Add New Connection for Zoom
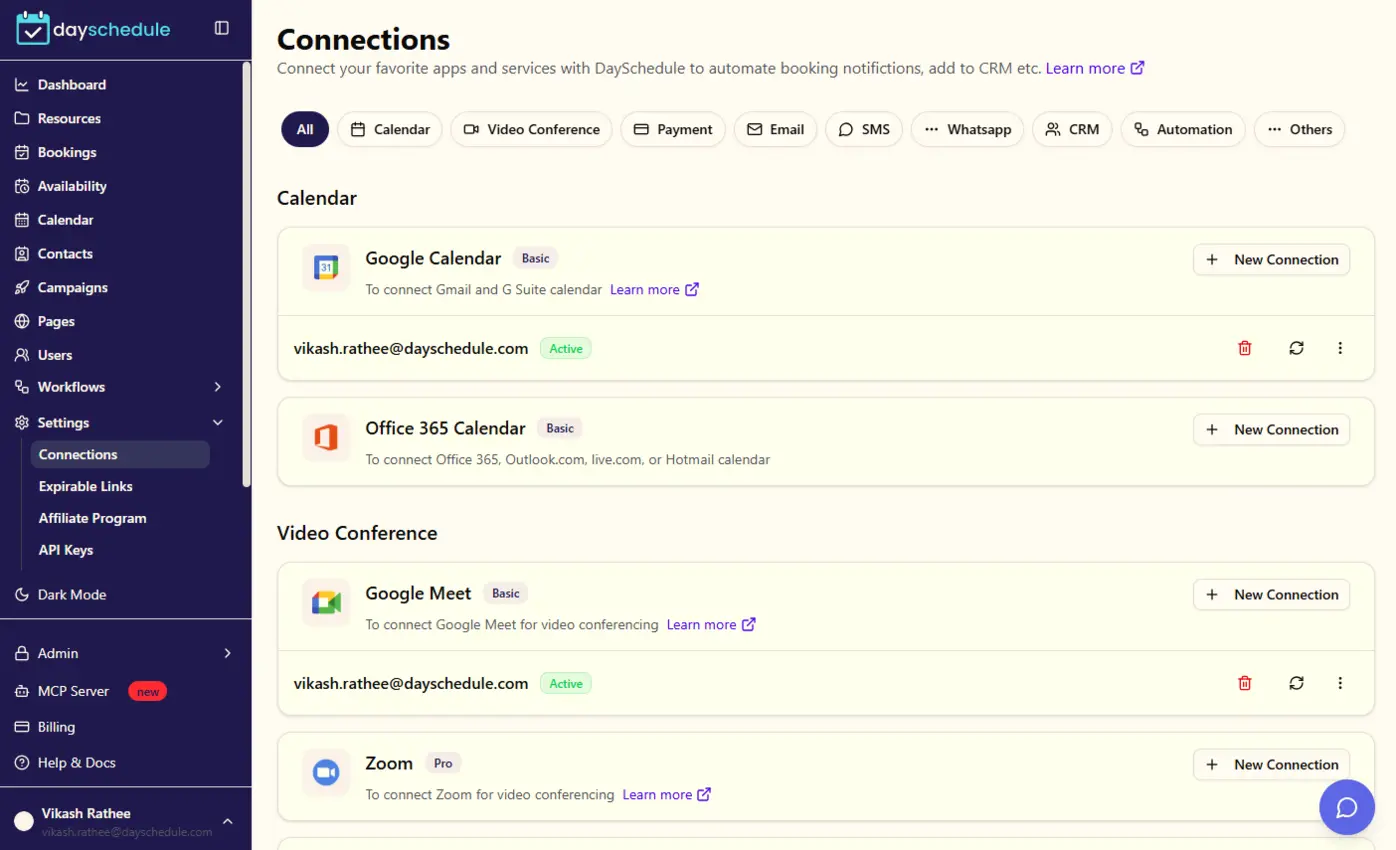 click(x=1271, y=764)
